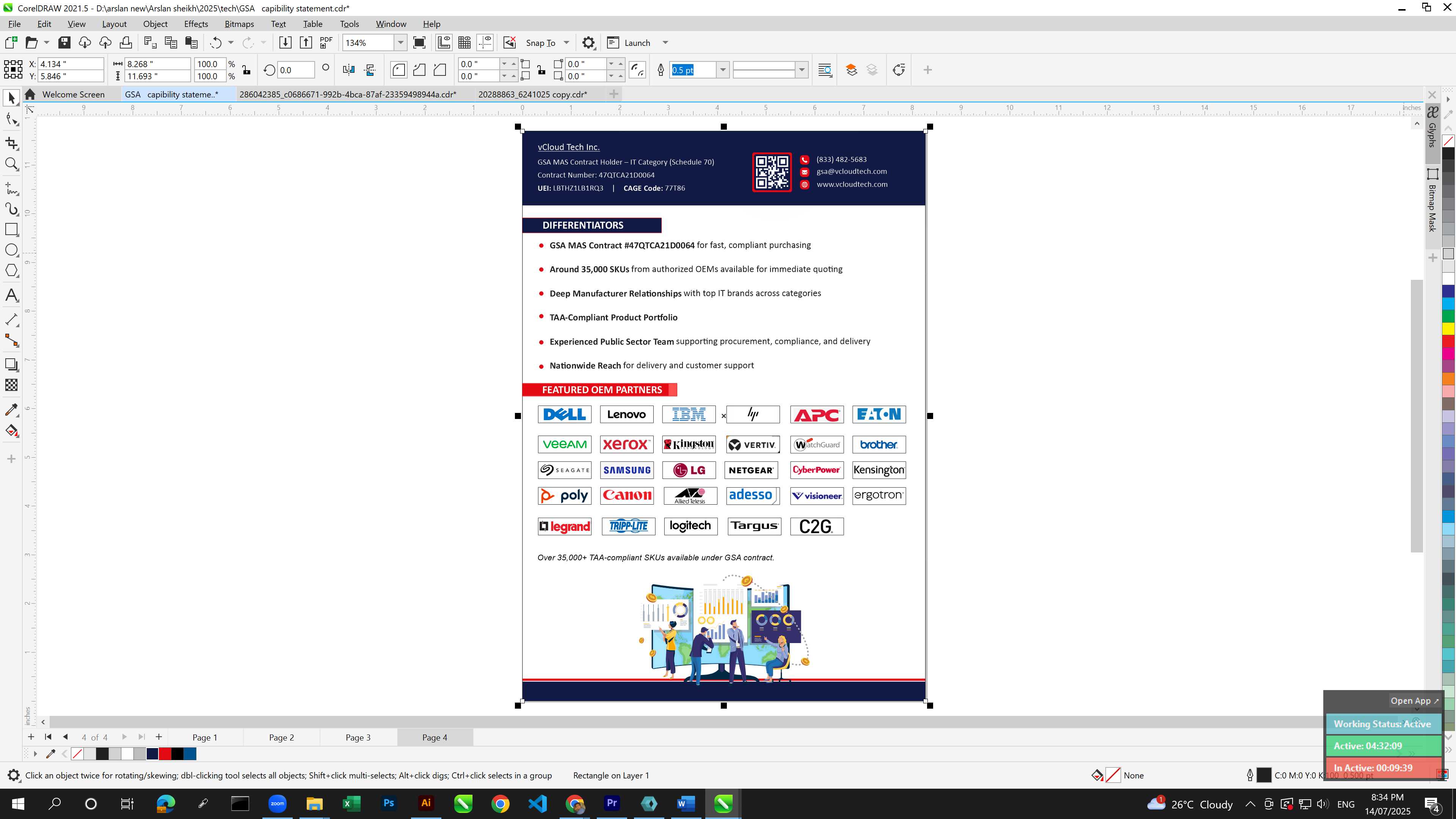Toggle Show Guidelines button
This screenshot has width=1456, height=819.
[x=485, y=43]
